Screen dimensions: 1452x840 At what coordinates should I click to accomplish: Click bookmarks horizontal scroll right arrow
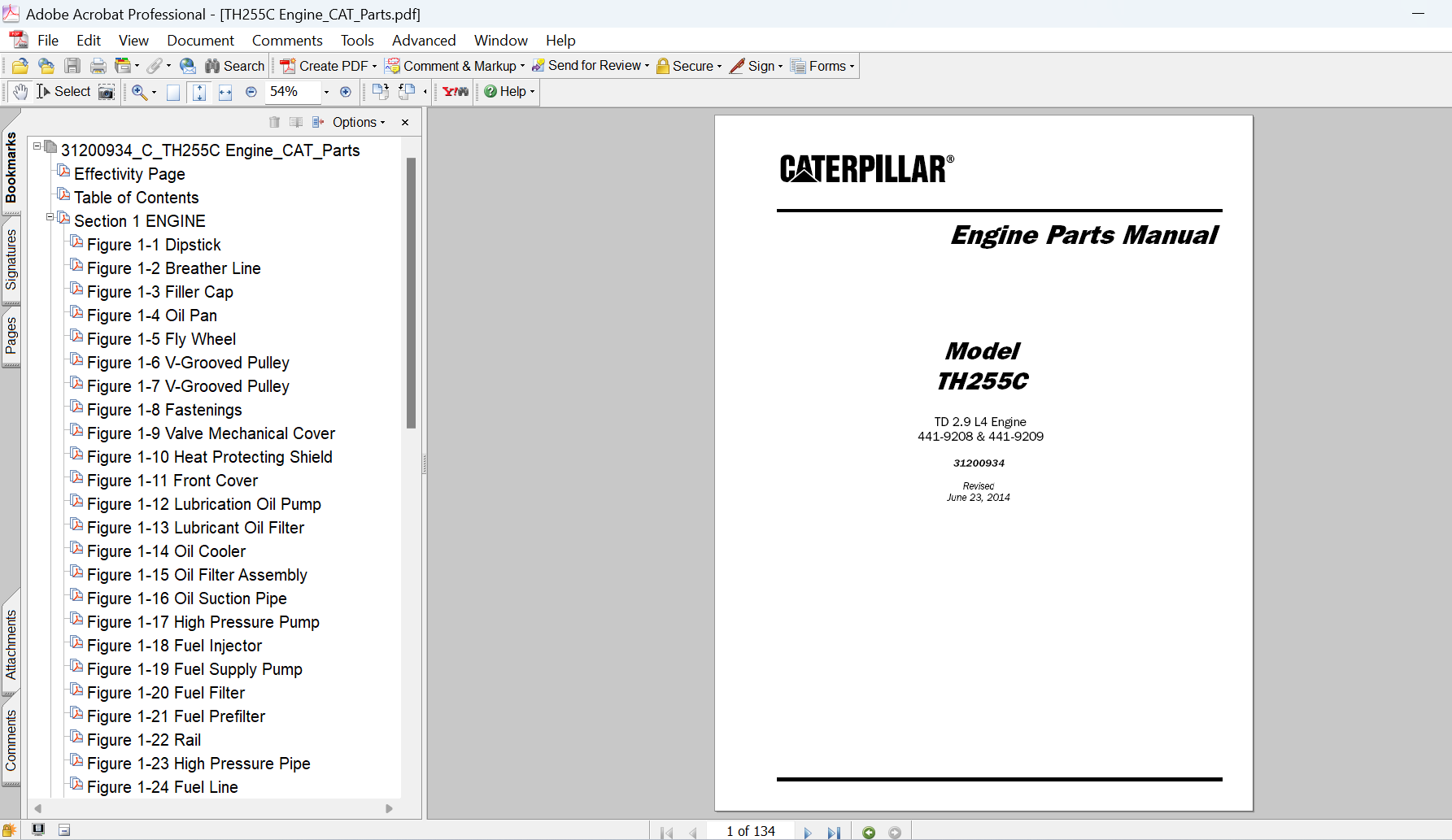click(x=389, y=808)
